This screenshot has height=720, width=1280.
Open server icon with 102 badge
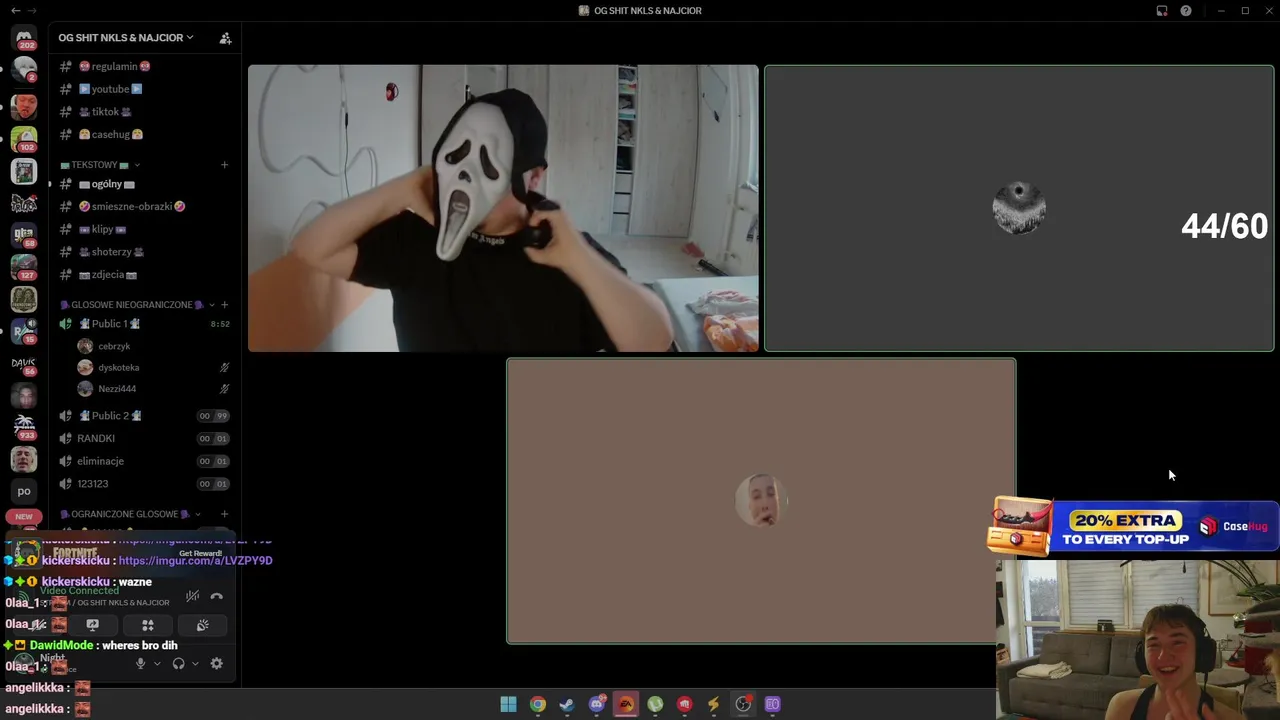tap(24, 138)
